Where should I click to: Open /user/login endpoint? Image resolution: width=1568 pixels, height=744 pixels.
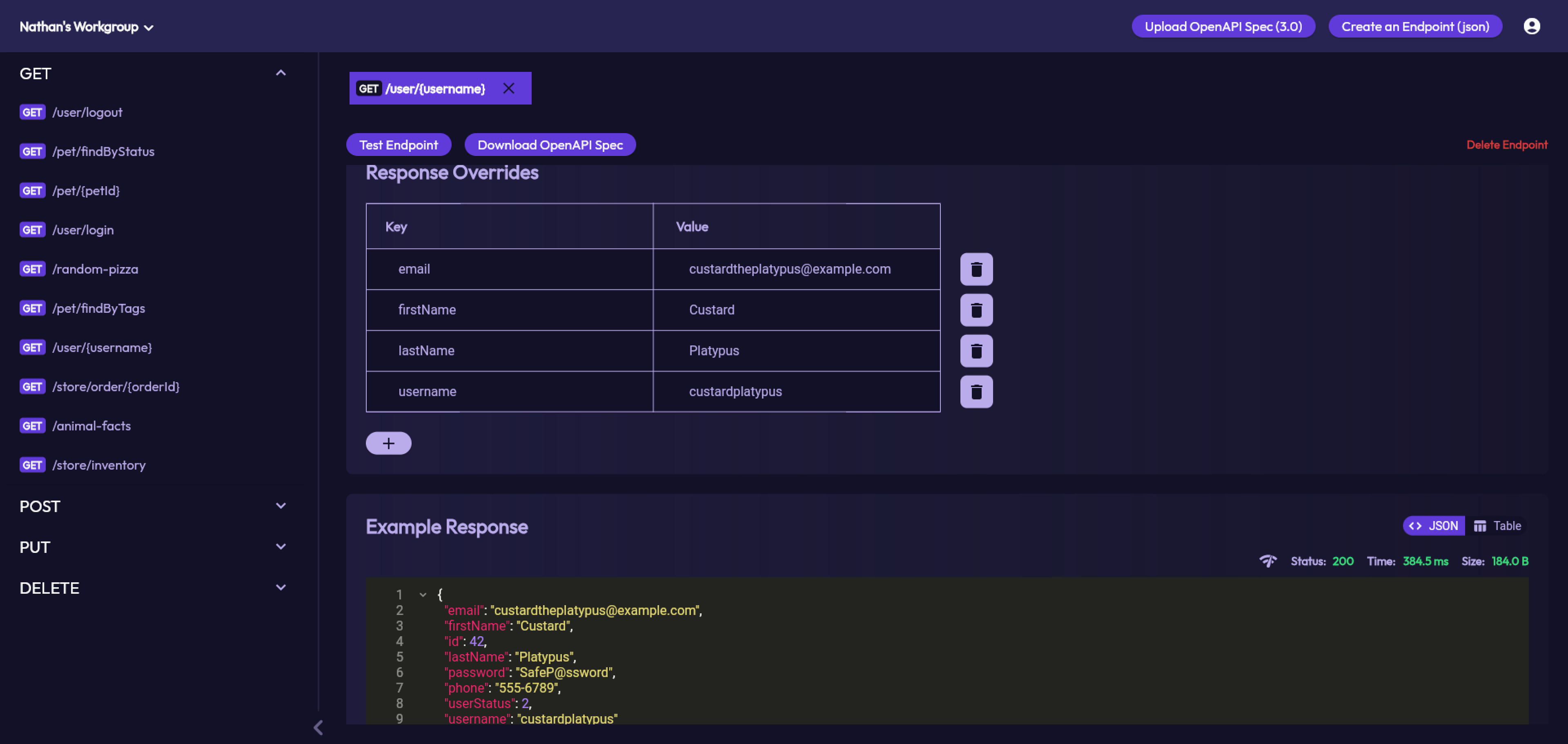point(83,230)
